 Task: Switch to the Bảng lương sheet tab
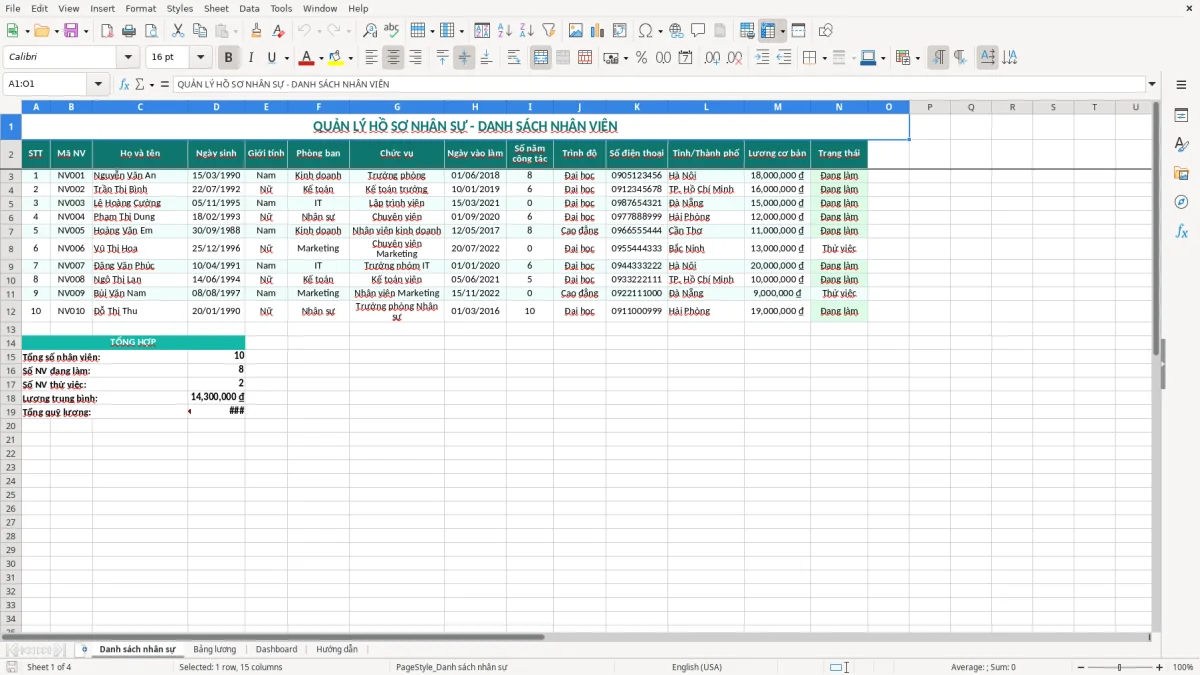click(x=214, y=649)
